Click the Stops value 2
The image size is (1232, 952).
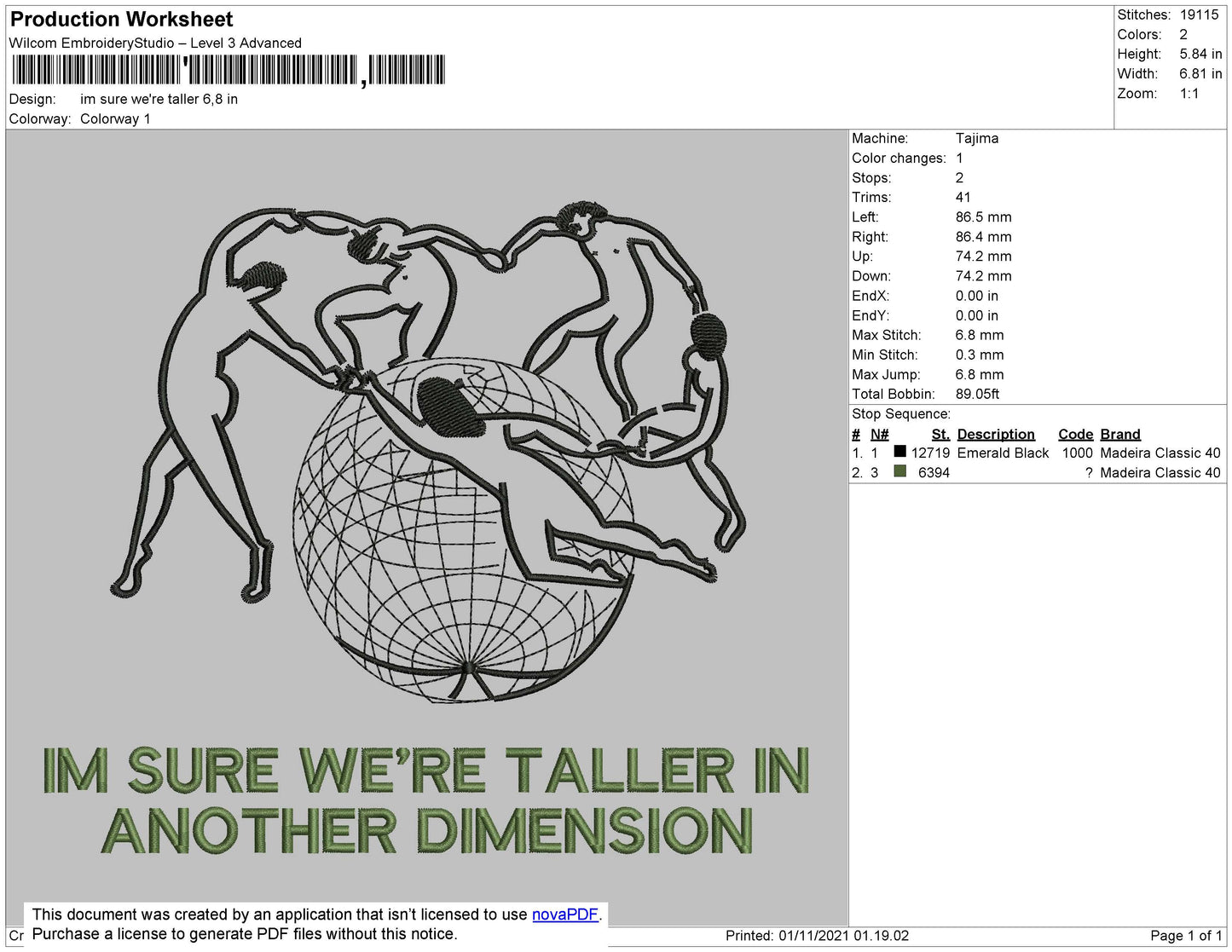(x=959, y=177)
